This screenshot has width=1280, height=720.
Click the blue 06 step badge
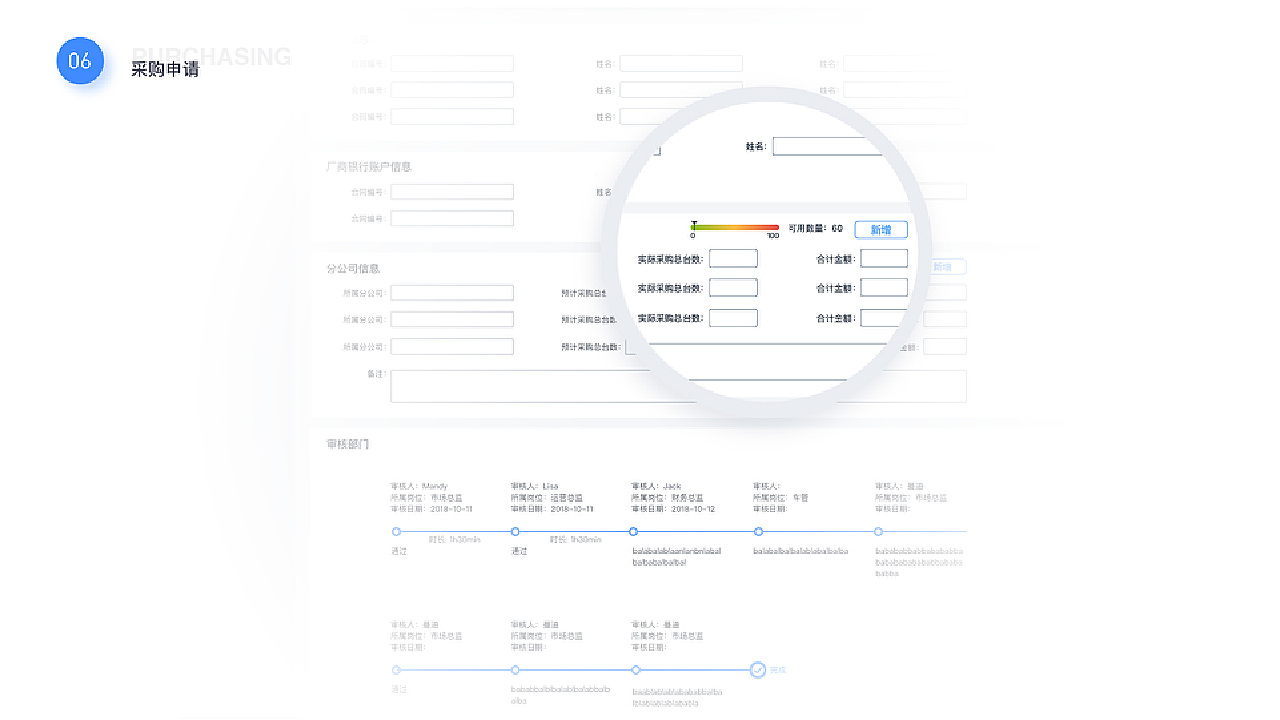[x=80, y=61]
